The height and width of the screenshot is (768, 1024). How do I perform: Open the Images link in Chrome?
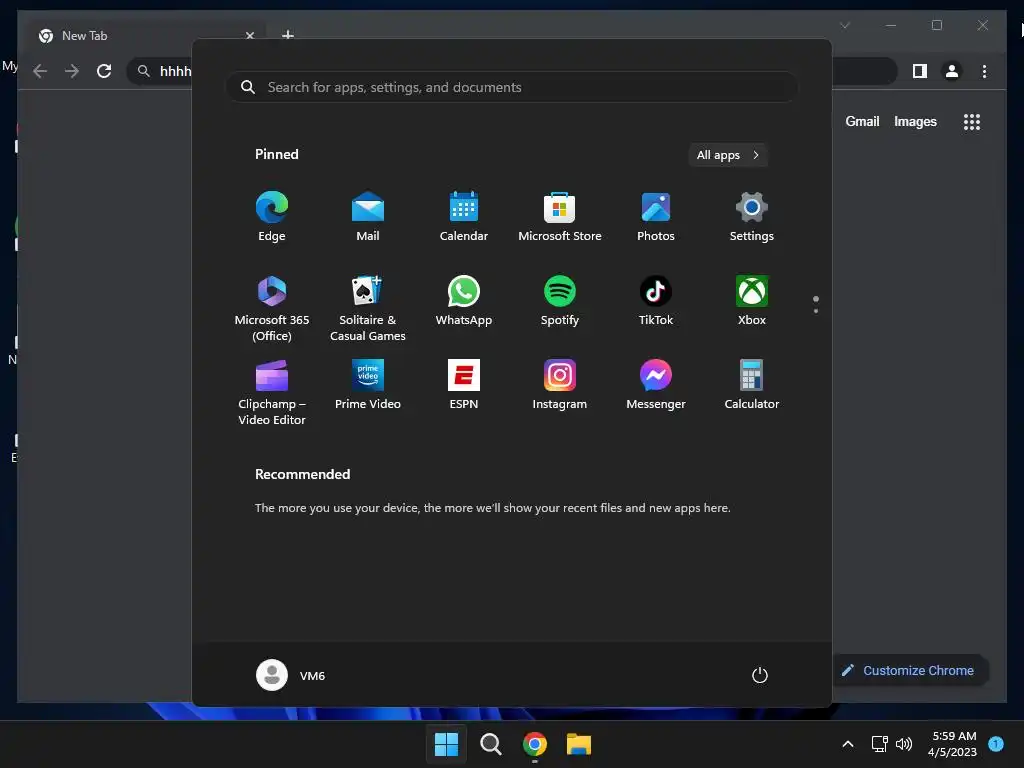click(915, 121)
